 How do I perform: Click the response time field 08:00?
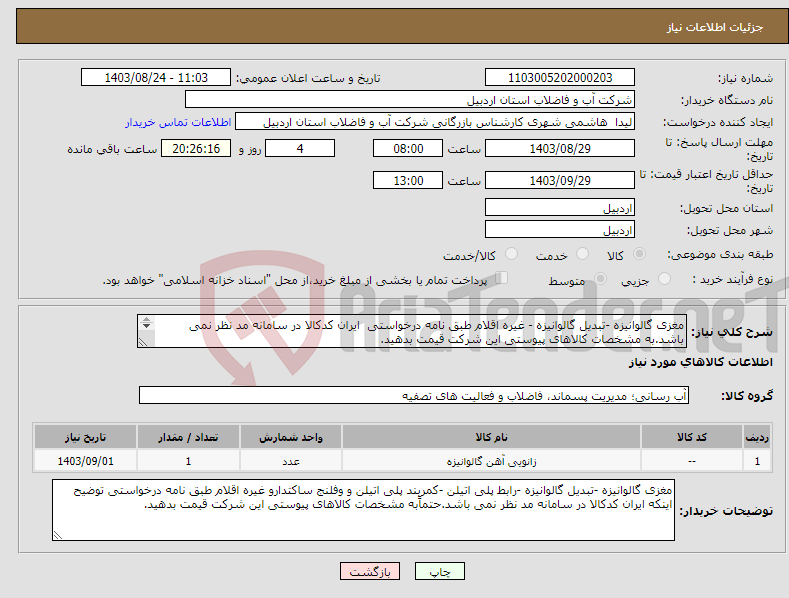point(408,148)
